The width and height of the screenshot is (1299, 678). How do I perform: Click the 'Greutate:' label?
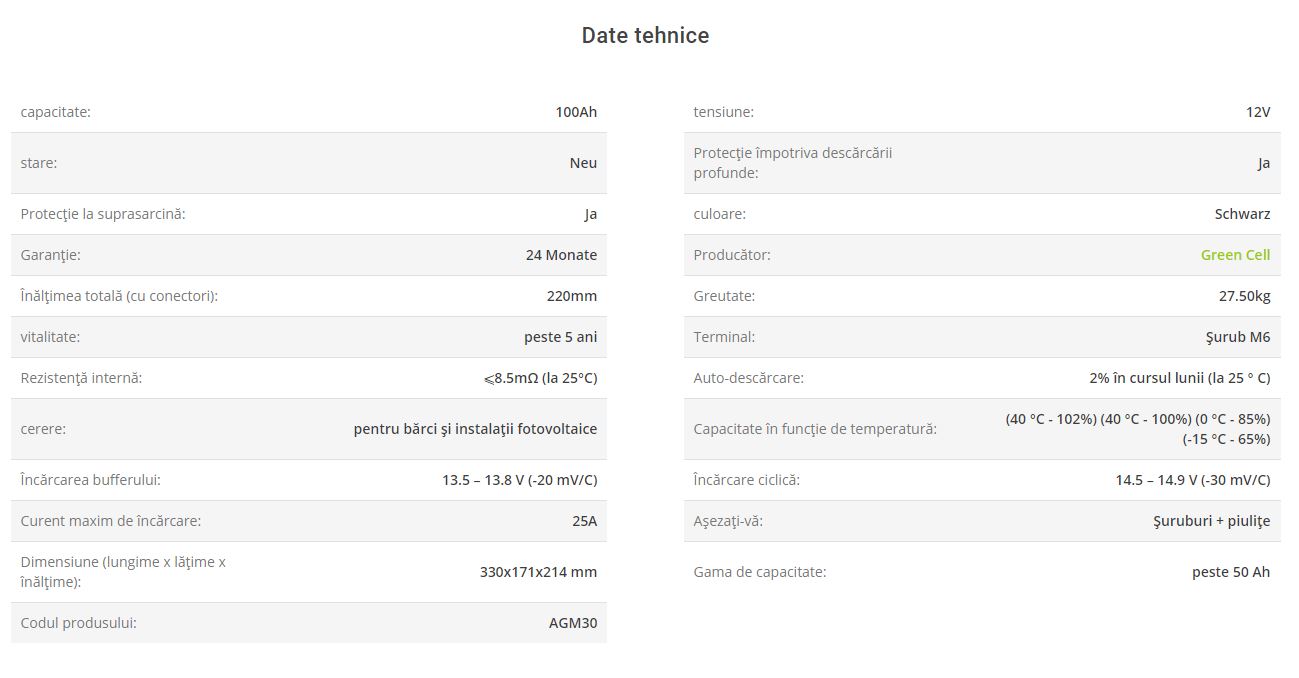724,296
